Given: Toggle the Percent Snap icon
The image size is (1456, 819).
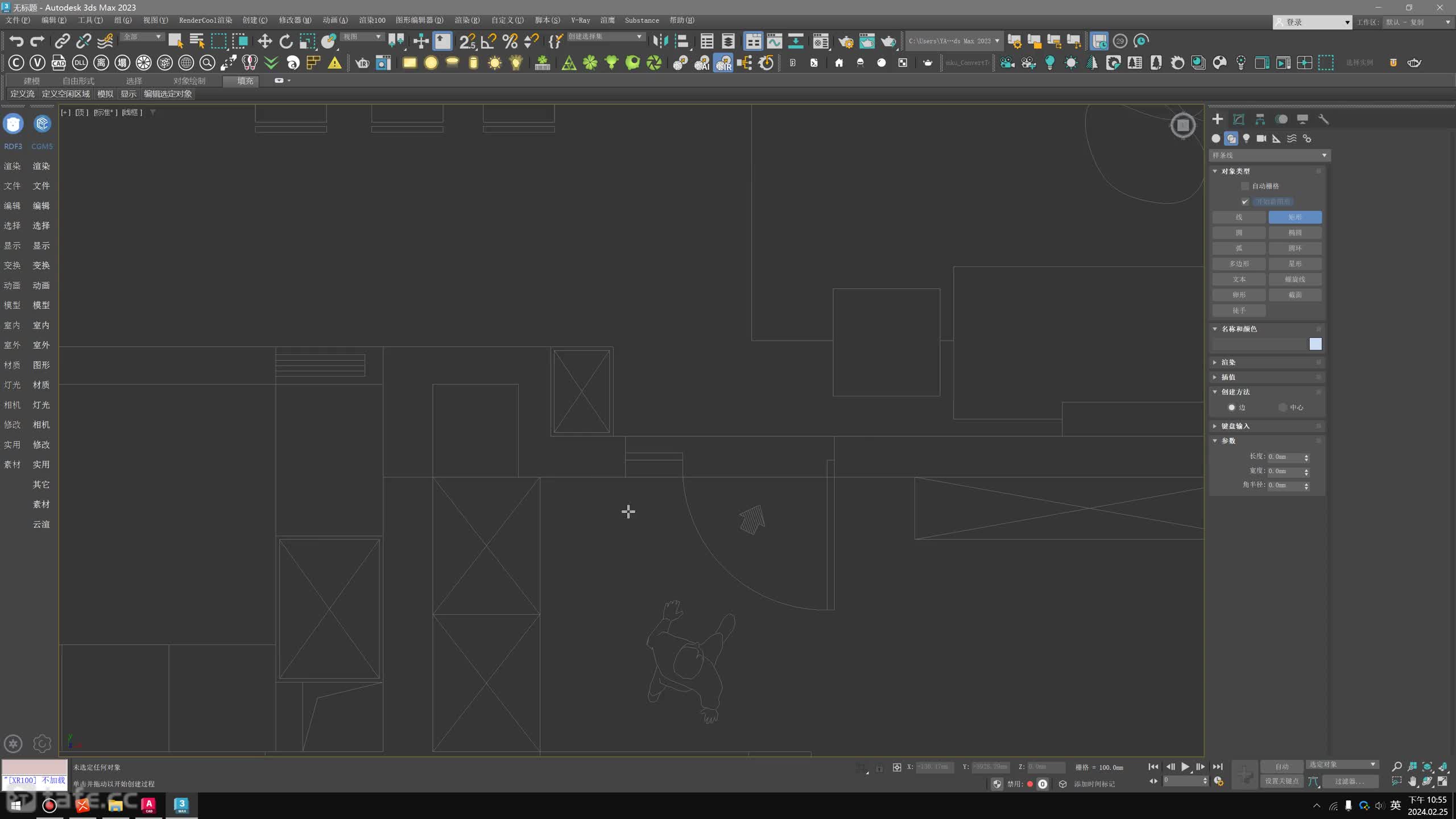Looking at the screenshot, I should coord(510,41).
